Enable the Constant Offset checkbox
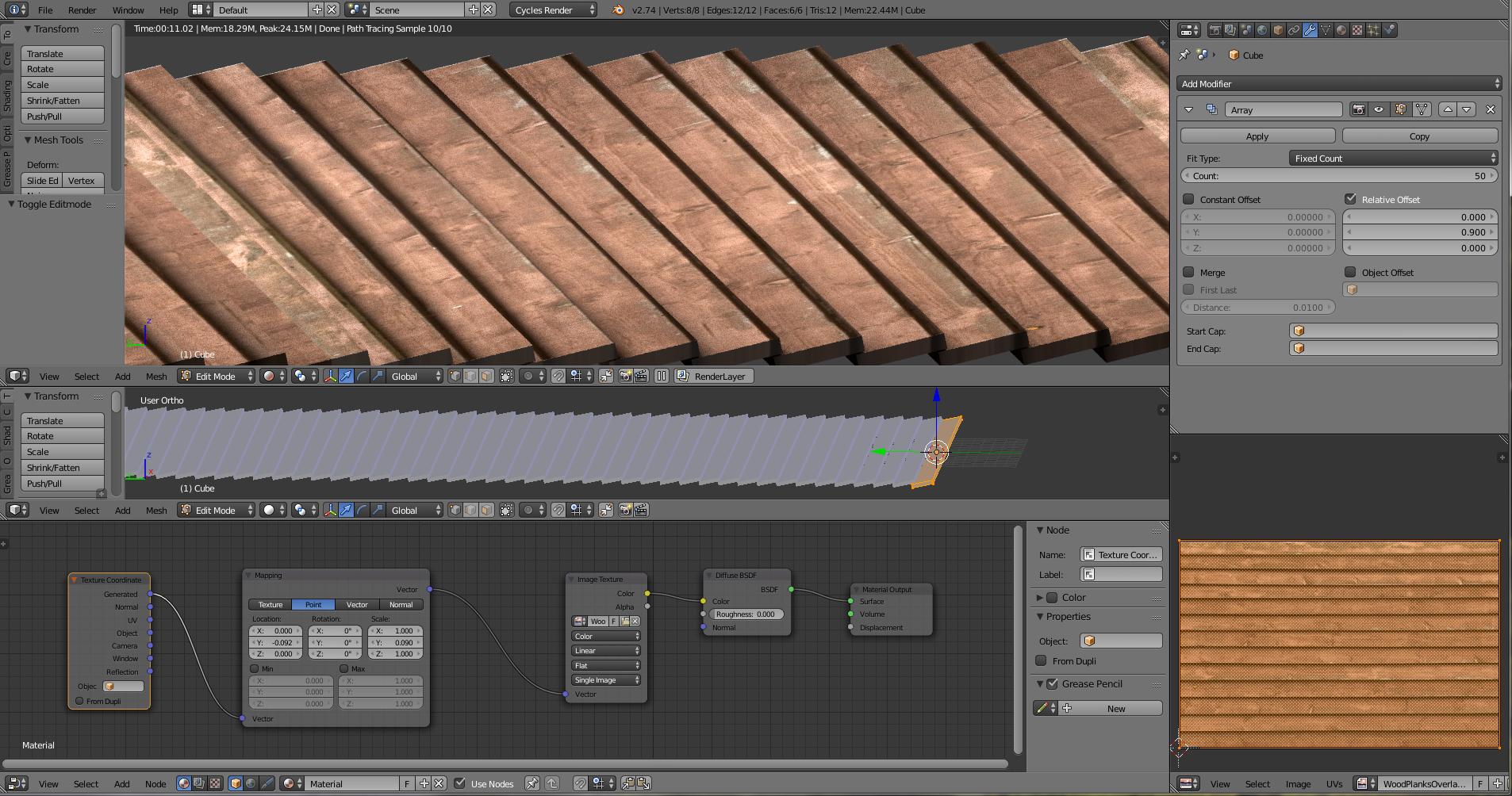Viewport: 1512px width, 796px height. tap(1188, 199)
